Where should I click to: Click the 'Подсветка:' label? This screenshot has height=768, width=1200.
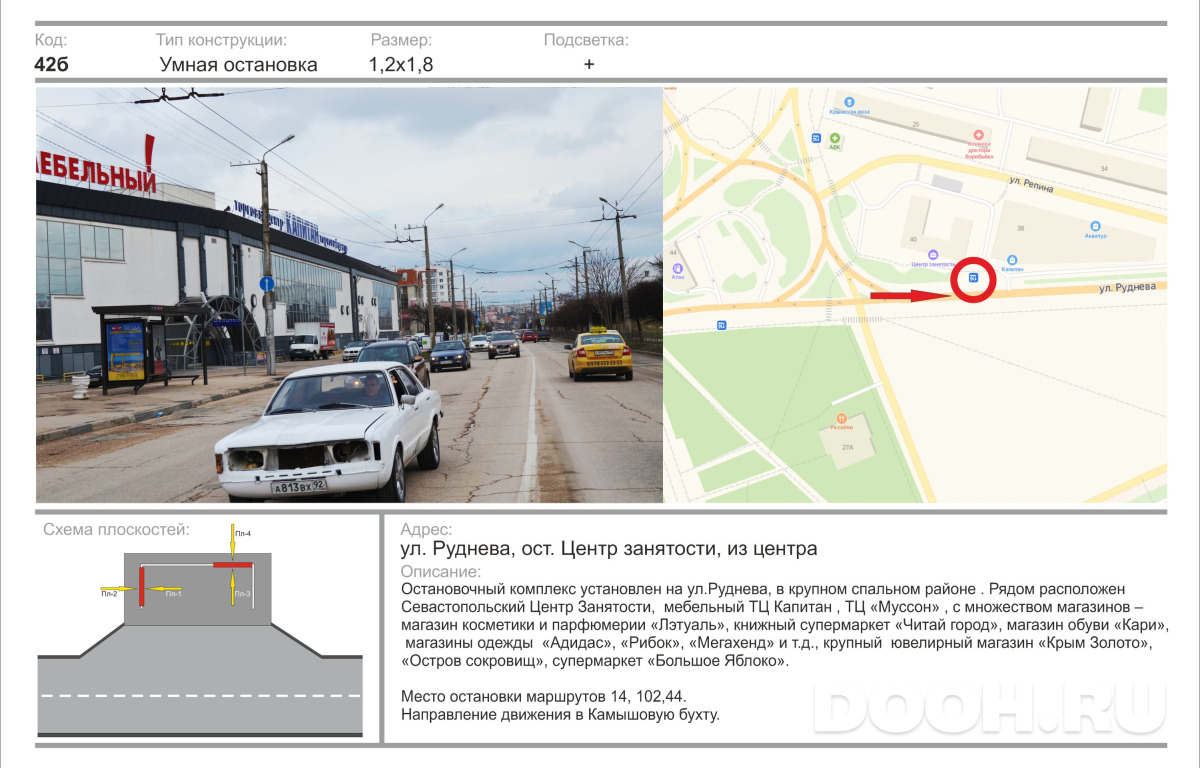(x=586, y=41)
